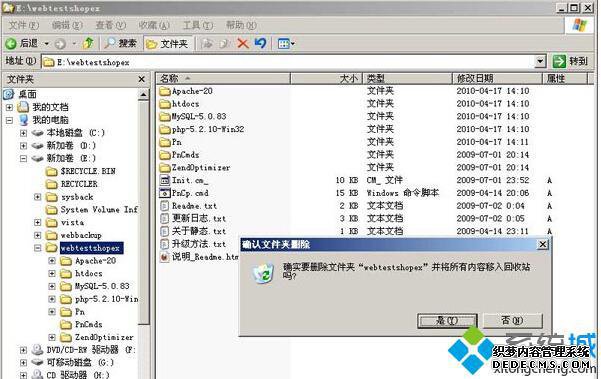Select the 升级方法.txt file icon
The width and height of the screenshot is (601, 379).
164,244
